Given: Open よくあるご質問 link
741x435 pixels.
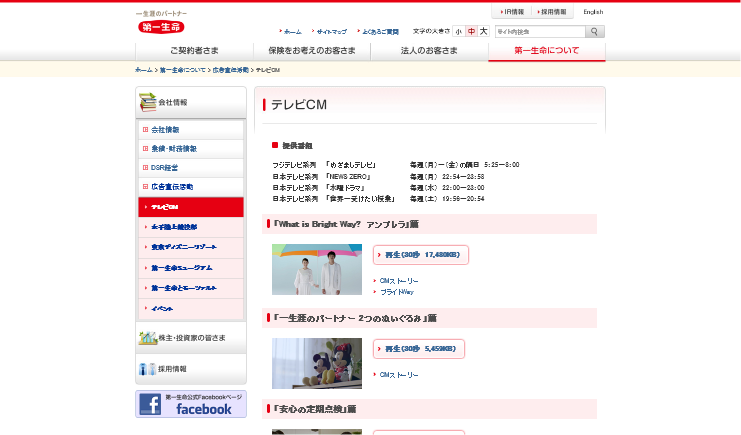Looking at the screenshot, I should click(380, 32).
